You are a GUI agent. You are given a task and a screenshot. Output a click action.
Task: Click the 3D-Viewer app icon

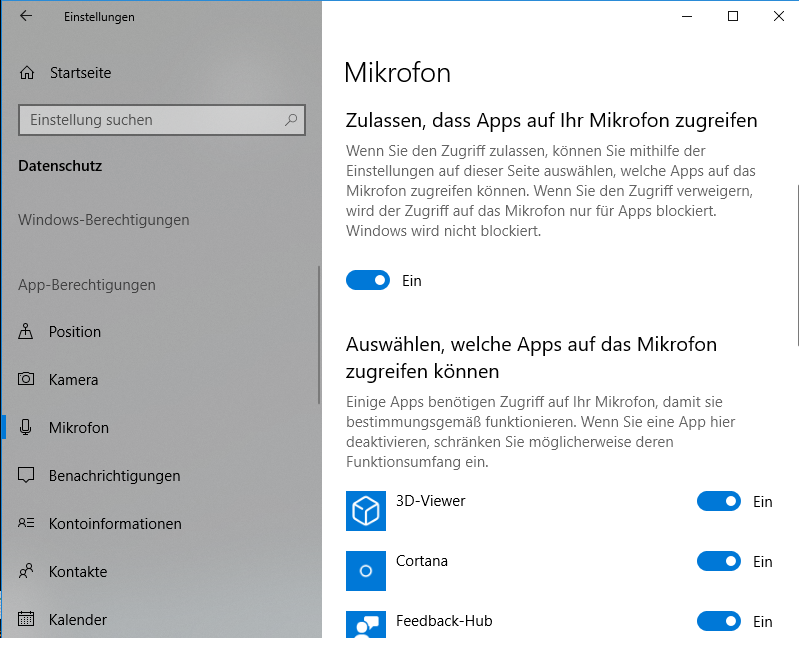366,511
